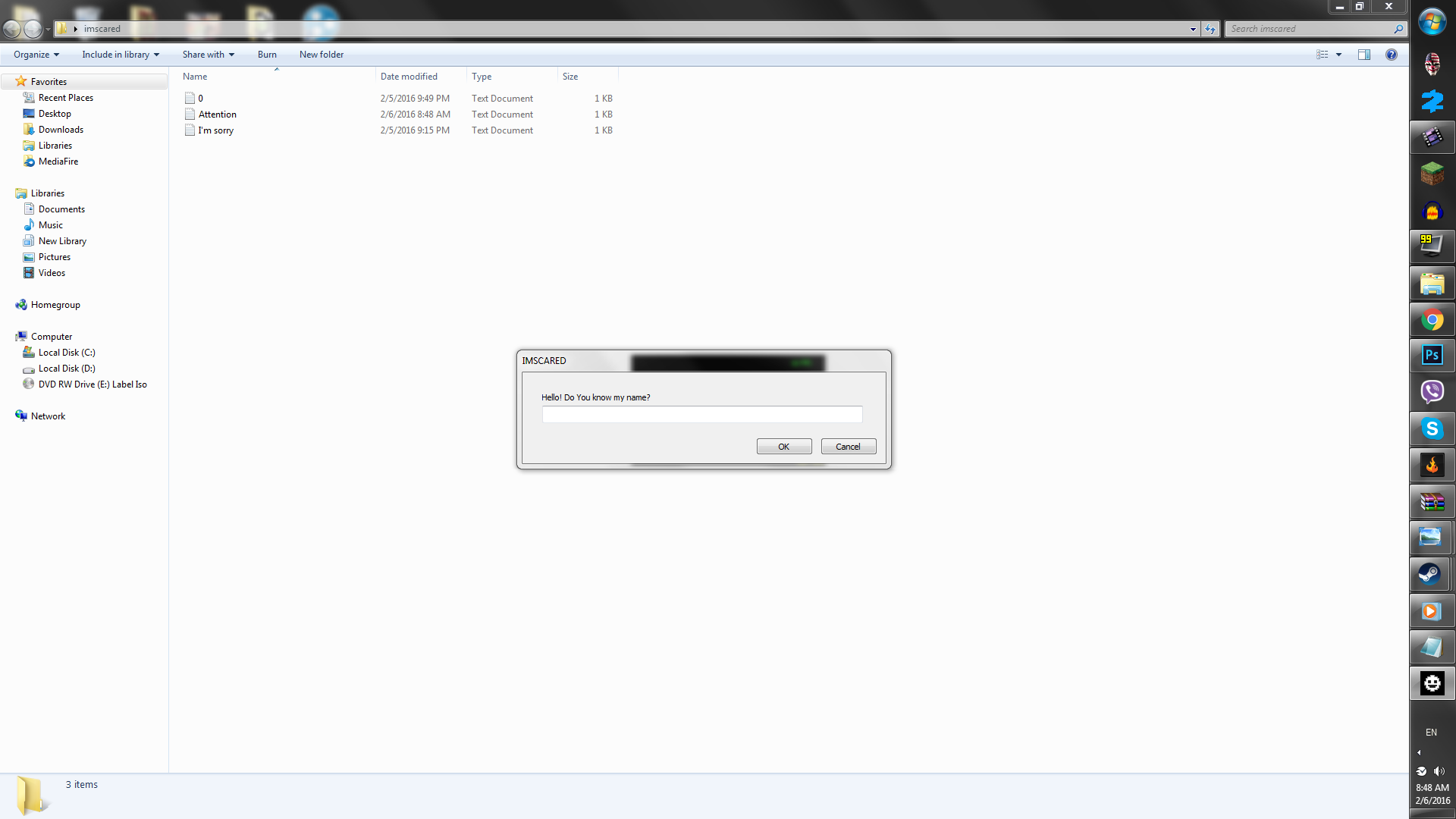Open the Share with menu
Screen dimensions: 1456x819
coord(208,55)
